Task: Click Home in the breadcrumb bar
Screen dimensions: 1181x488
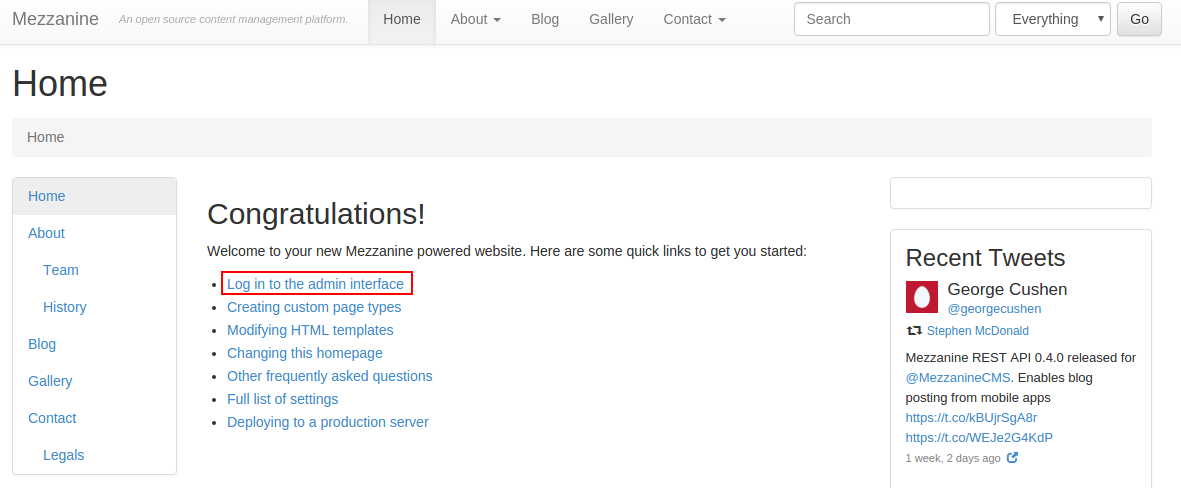Action: click(45, 137)
